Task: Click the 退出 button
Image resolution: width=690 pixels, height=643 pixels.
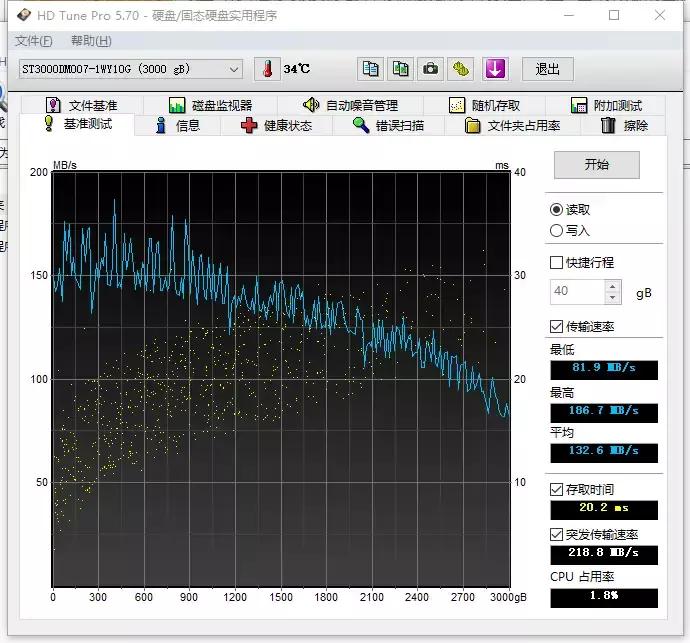Action: pos(547,69)
